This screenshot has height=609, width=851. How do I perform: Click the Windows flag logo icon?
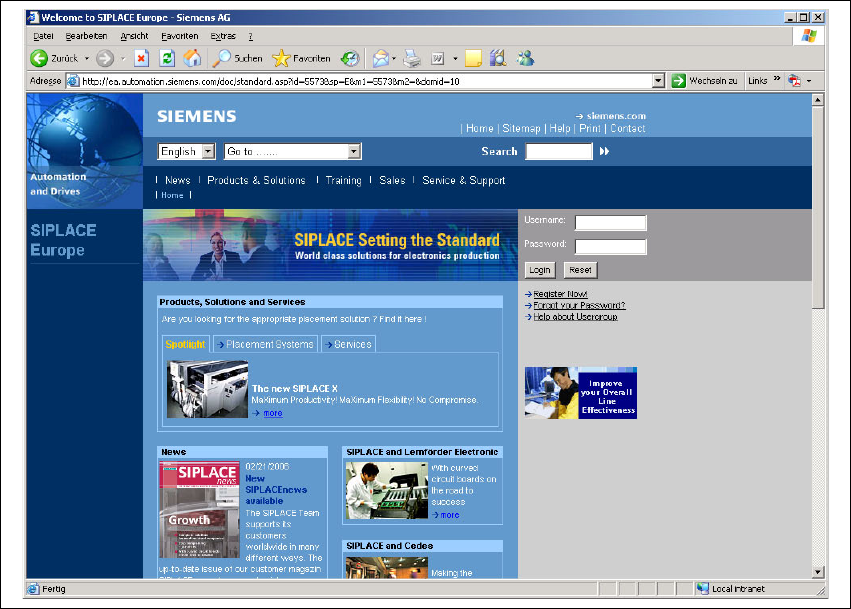(809, 36)
